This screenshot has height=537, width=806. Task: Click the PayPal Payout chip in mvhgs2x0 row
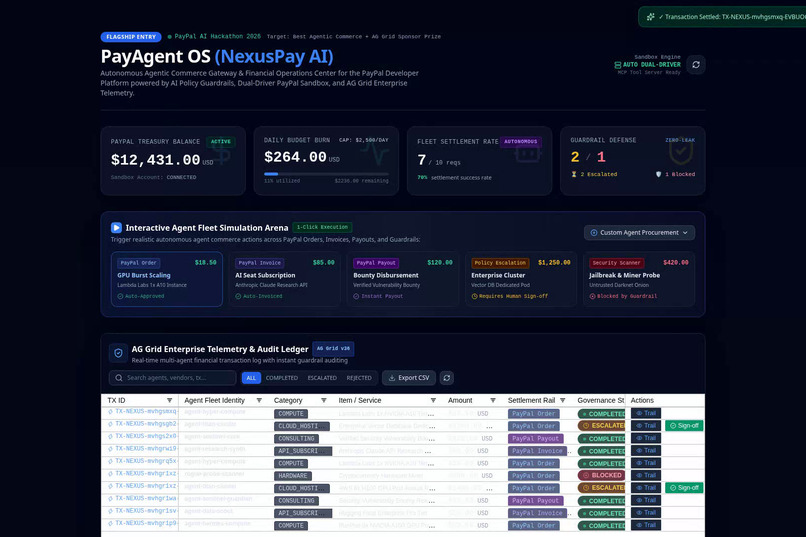[x=536, y=438]
